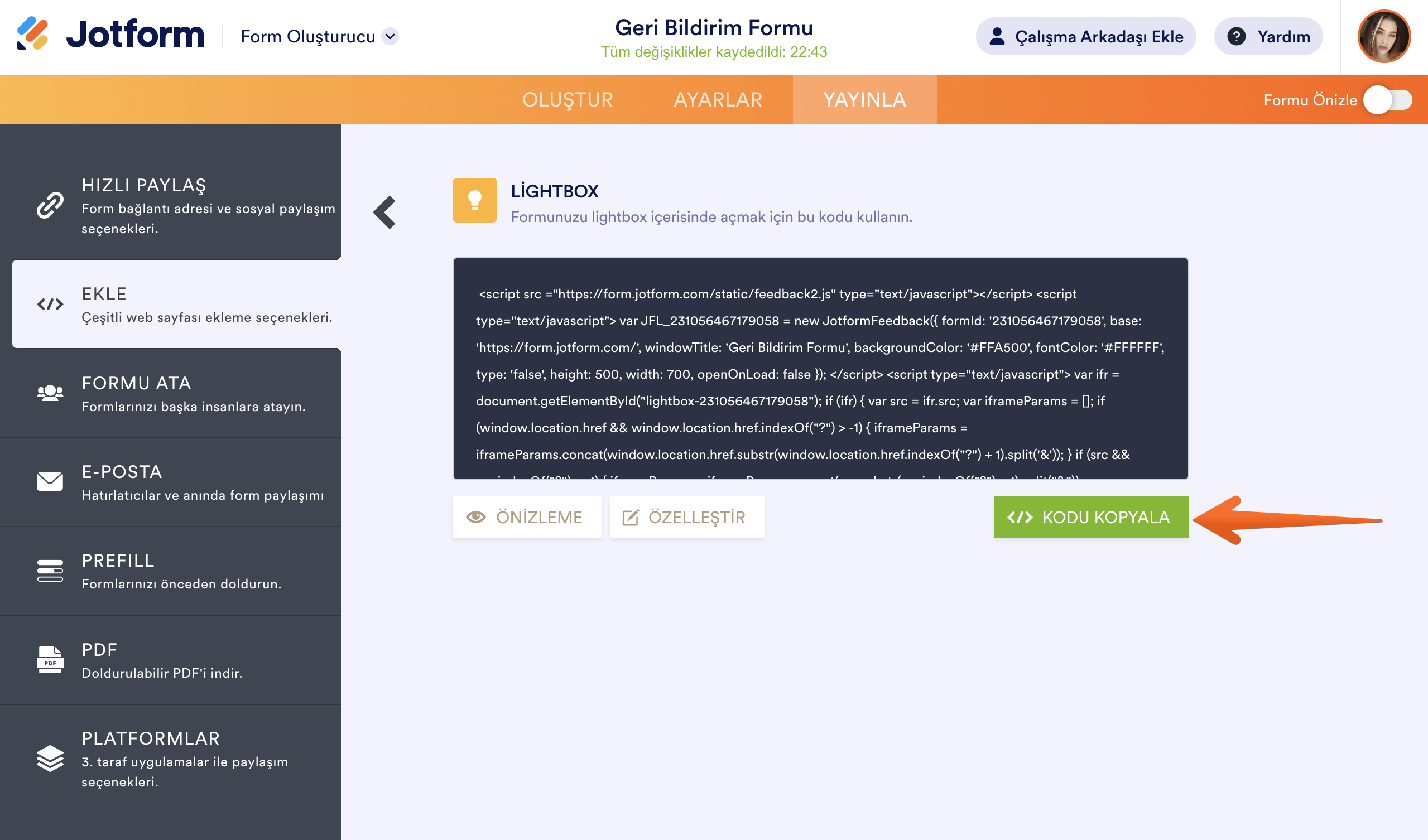
Task: Click the Prefill stacked bars icon
Action: click(50, 571)
